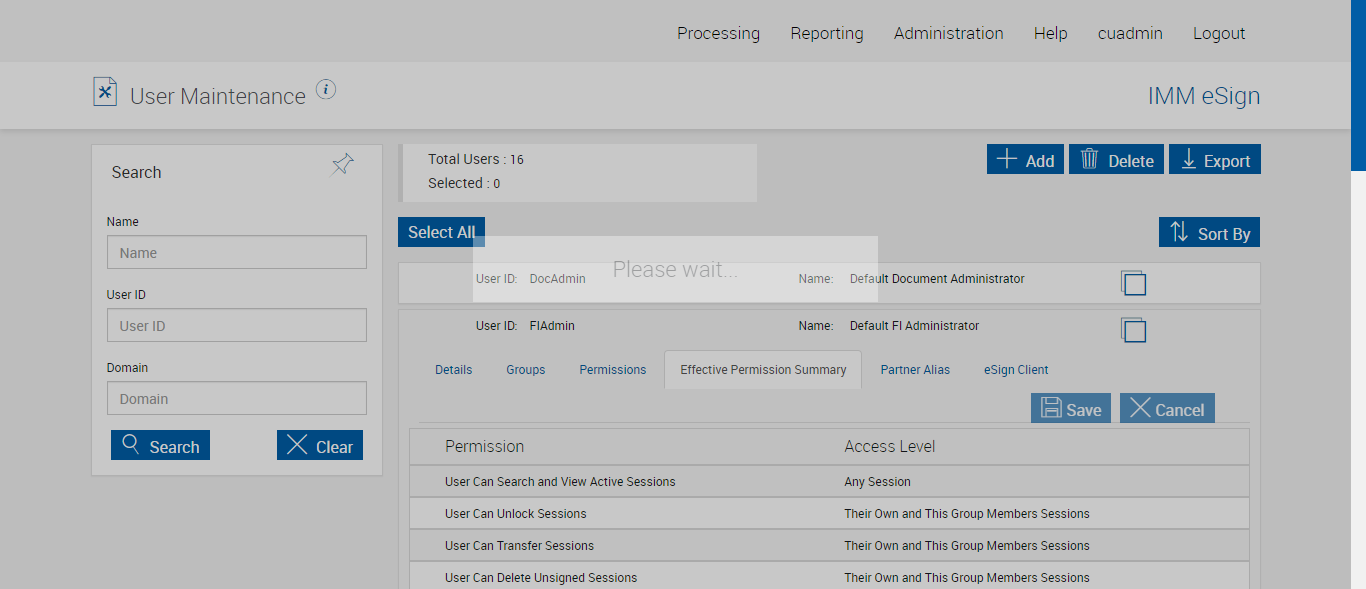Switch to the Groups tab
Screen dimensions: 1366x589
click(x=526, y=370)
